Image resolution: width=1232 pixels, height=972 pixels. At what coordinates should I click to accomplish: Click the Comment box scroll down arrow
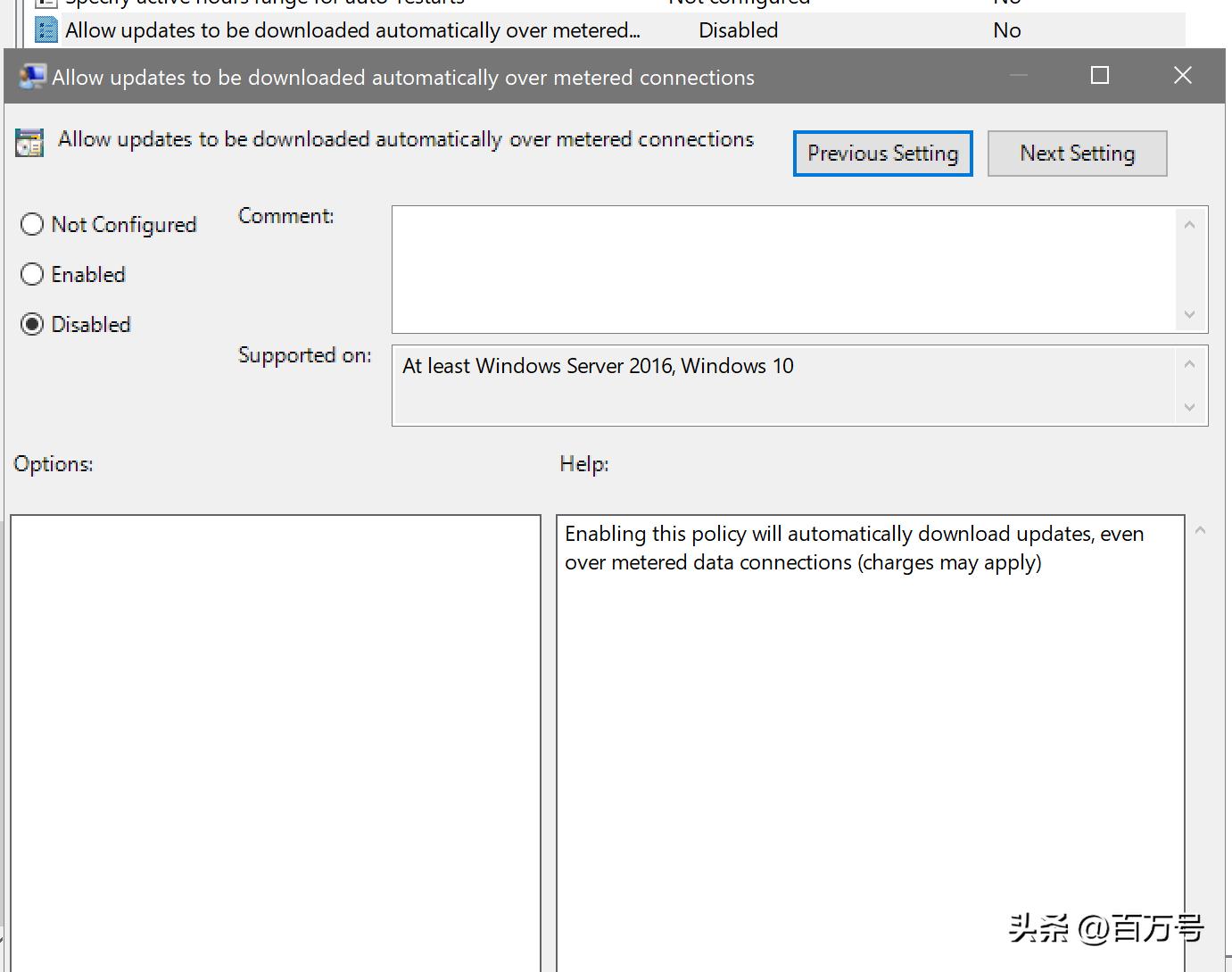[1189, 314]
